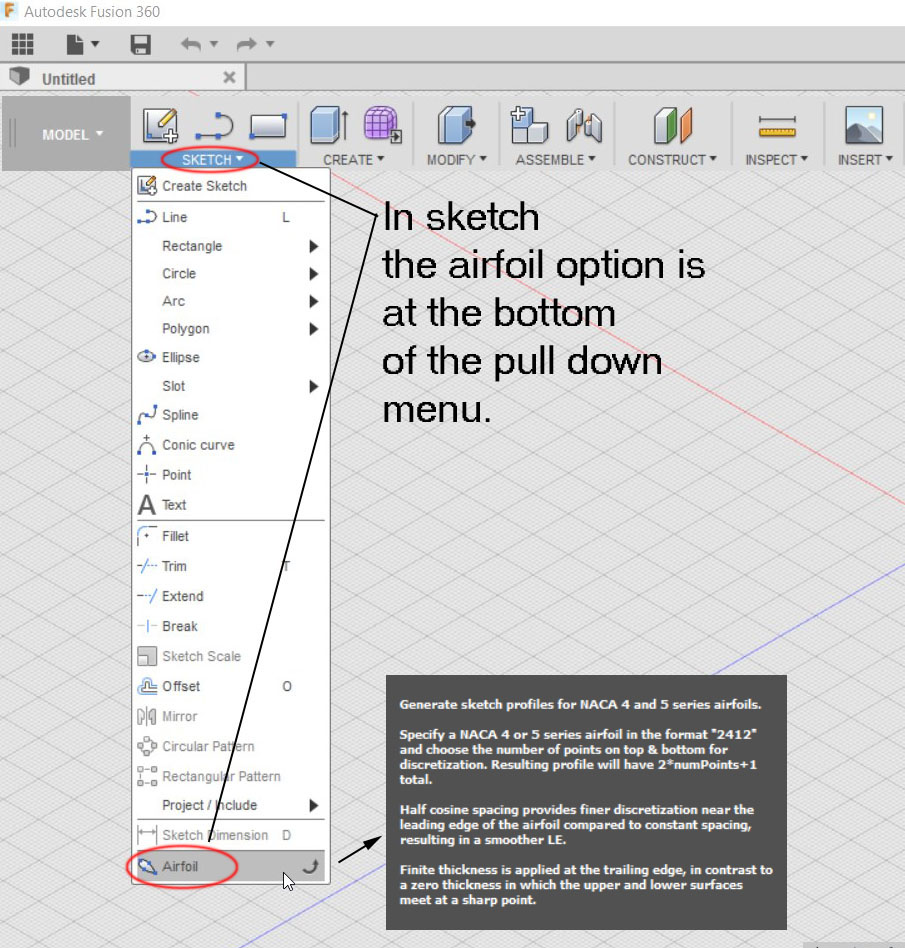Select Fillet in the Sketch menu

pyautogui.click(x=231, y=536)
